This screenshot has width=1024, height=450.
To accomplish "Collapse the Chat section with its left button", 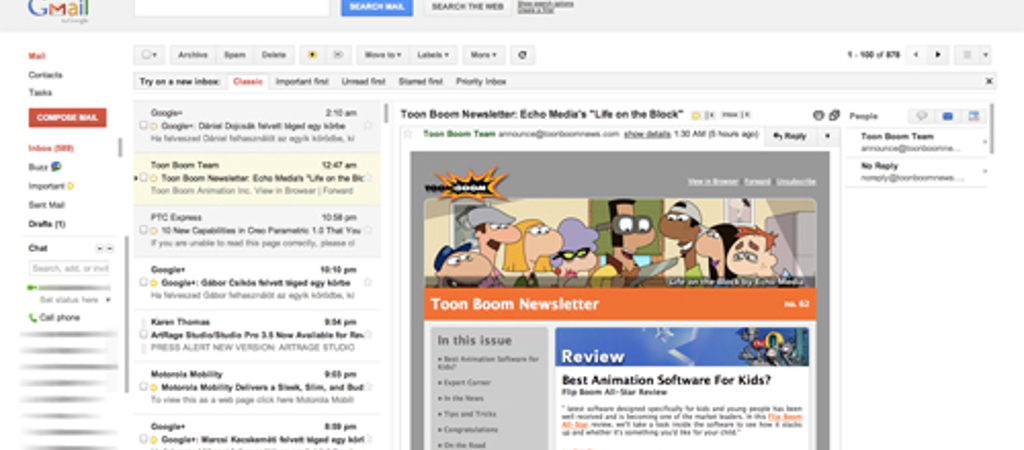I will point(100,248).
